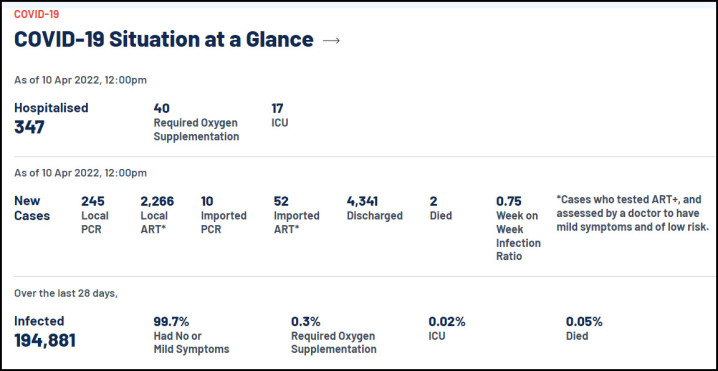The height and width of the screenshot is (371, 718).
Task: Click the arrow icon beside the title
Action: pos(331,41)
